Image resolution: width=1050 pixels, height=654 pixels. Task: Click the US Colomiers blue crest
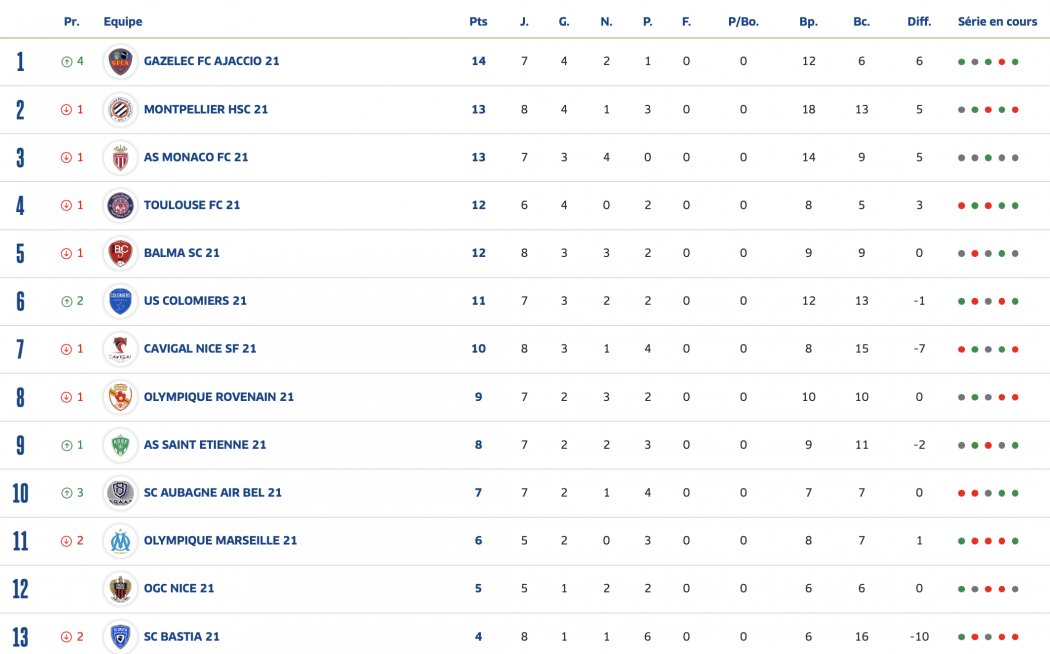[121, 301]
